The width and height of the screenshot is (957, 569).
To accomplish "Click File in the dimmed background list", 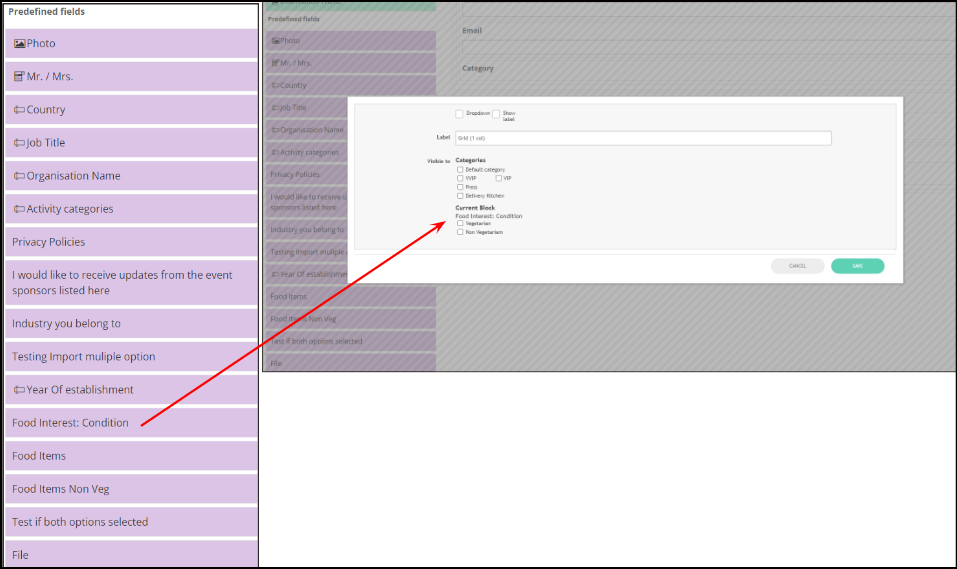I will [x=351, y=363].
